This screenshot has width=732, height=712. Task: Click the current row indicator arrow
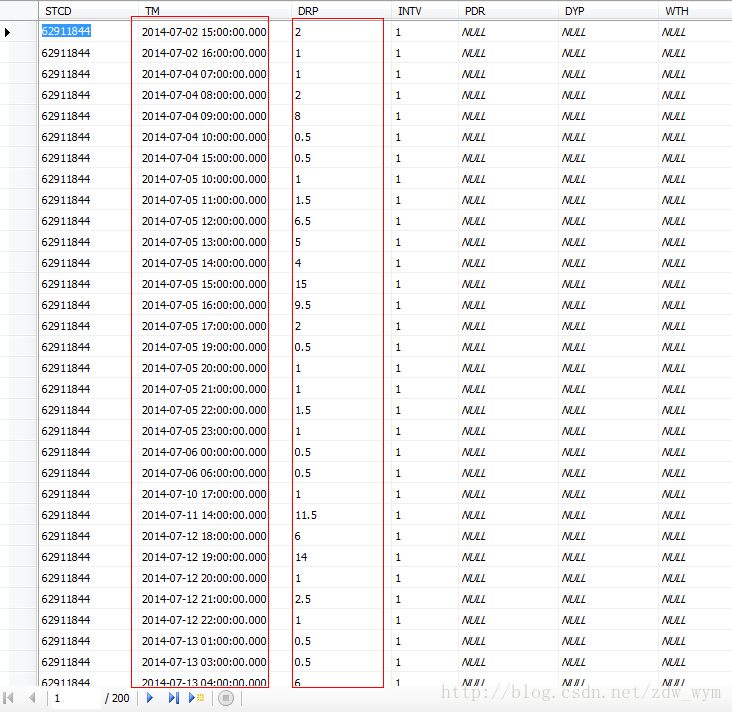click(7, 32)
